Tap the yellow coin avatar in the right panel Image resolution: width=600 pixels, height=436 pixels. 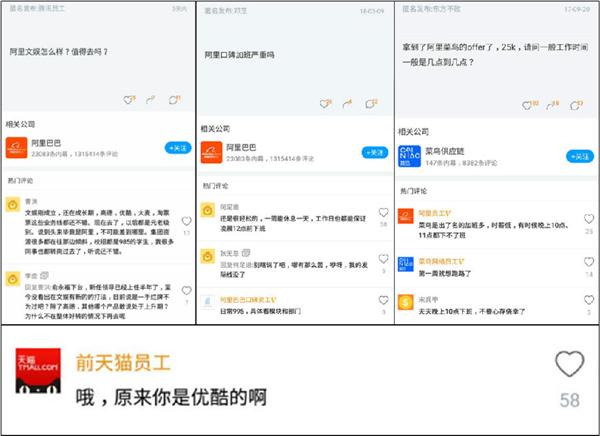[406, 302]
